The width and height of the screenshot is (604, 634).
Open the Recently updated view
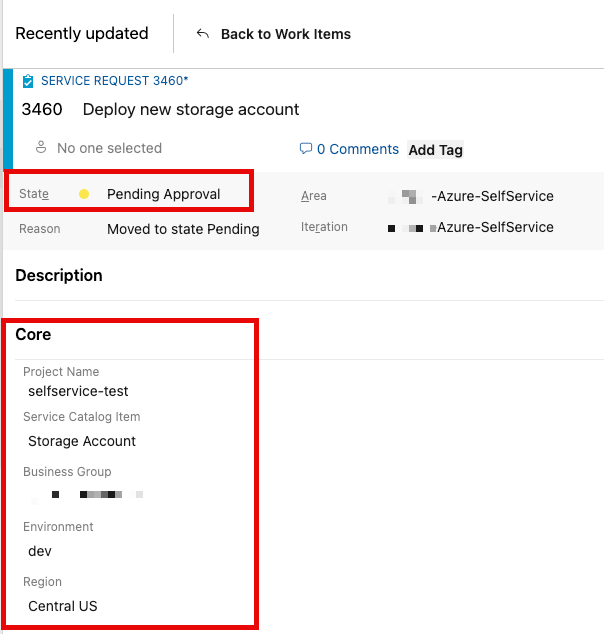[82, 34]
